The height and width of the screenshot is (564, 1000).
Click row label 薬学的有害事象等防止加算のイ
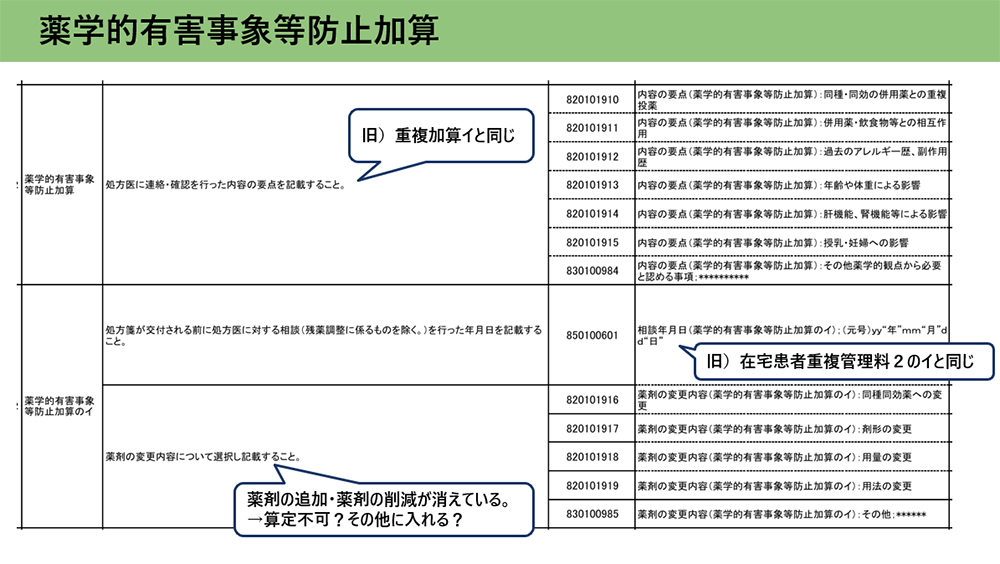[59, 406]
